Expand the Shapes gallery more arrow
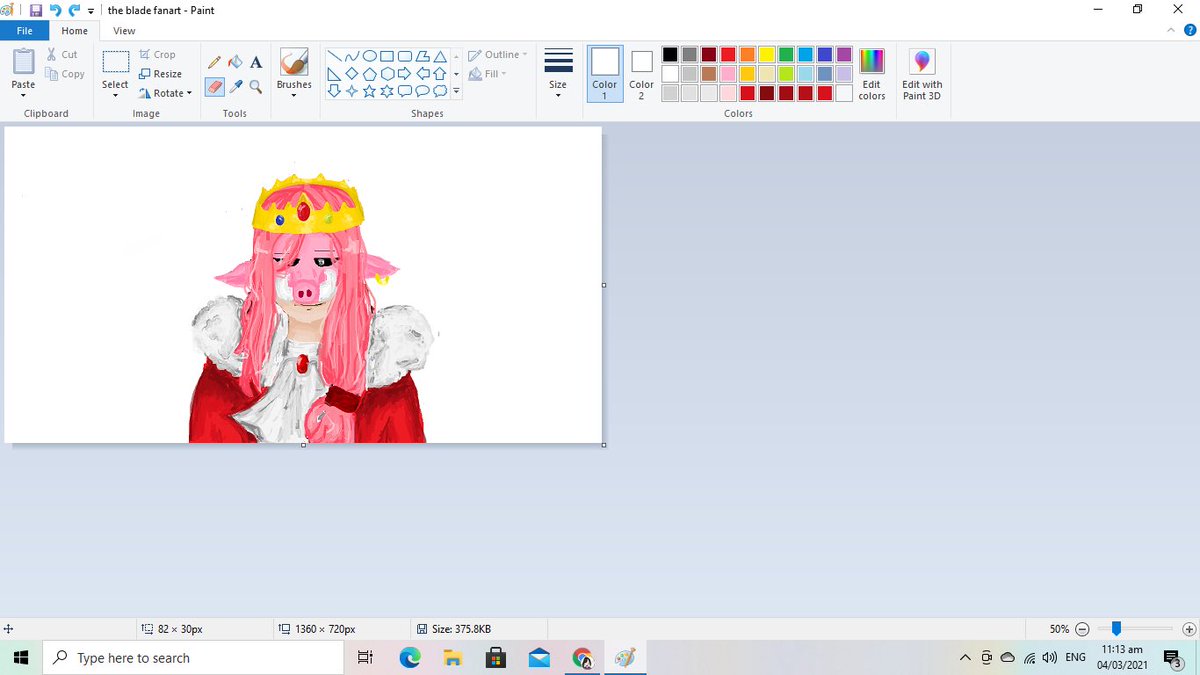This screenshot has width=1200, height=675. [457, 91]
